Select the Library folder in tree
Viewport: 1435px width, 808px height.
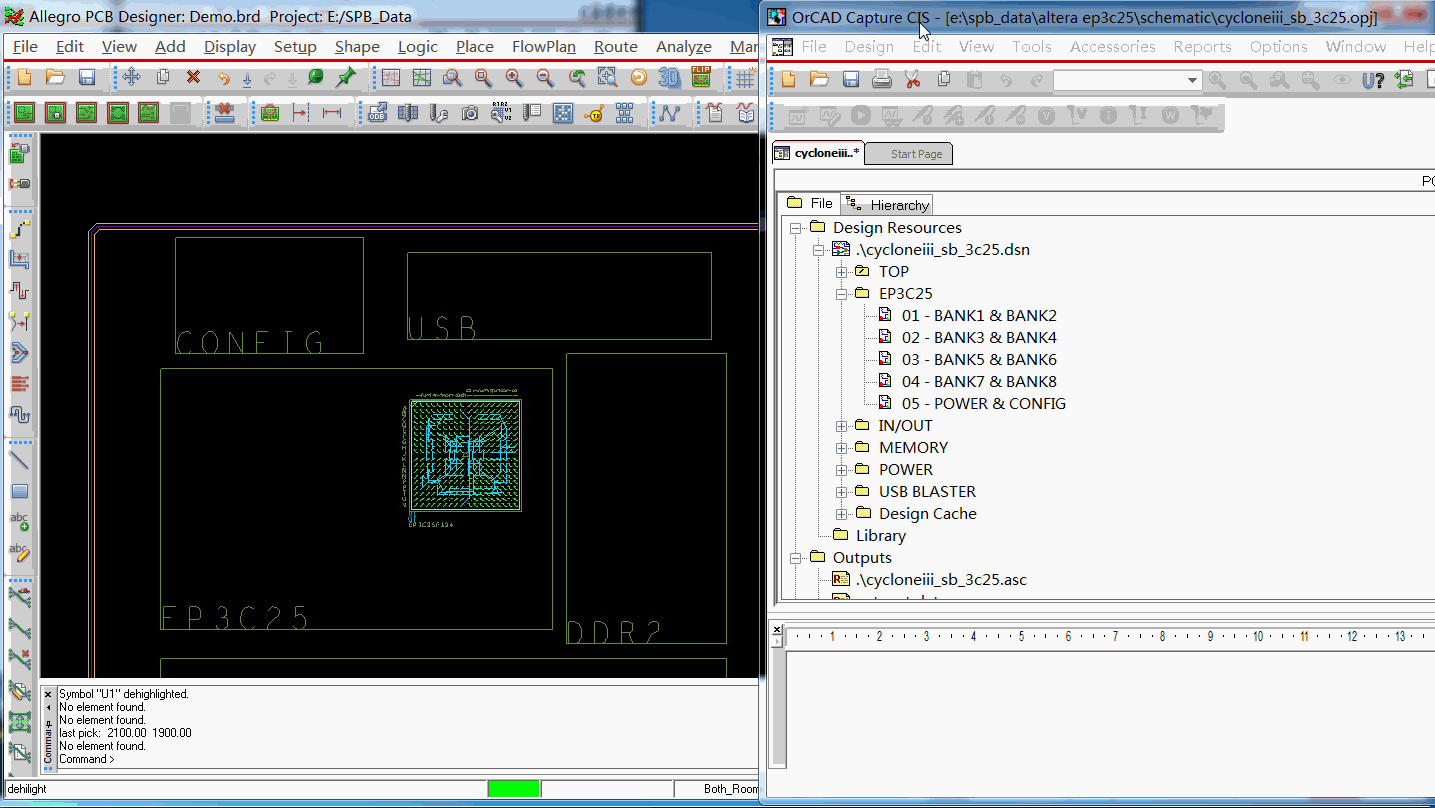point(880,536)
